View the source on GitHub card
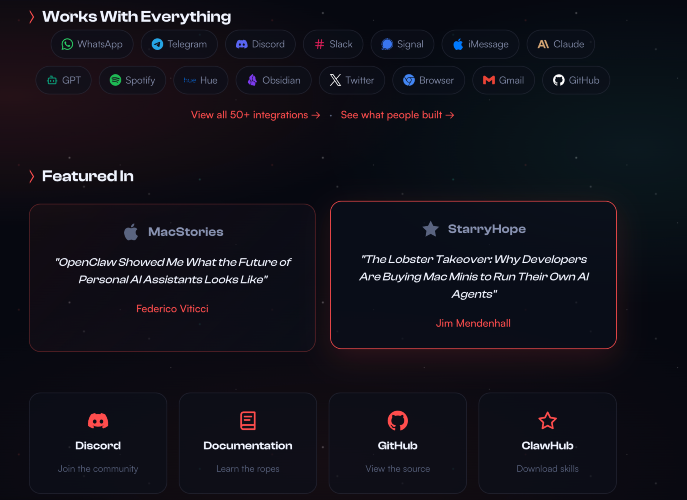687x500 pixels. 398,443
